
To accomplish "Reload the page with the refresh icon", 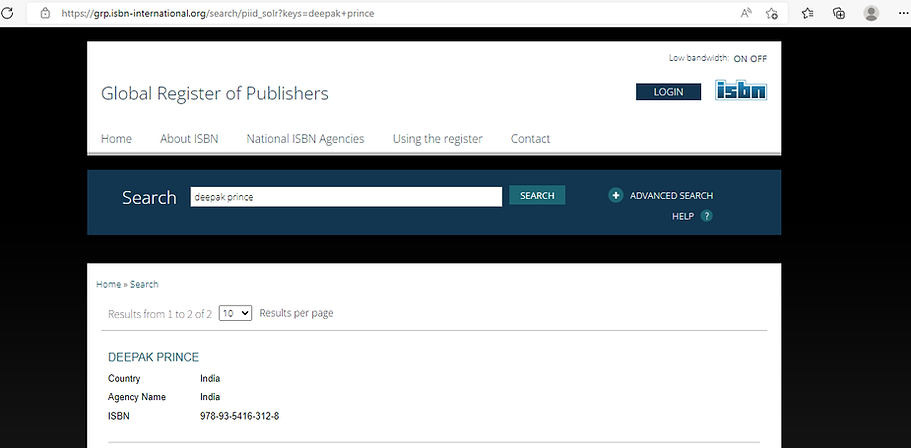I will tap(6, 13).
